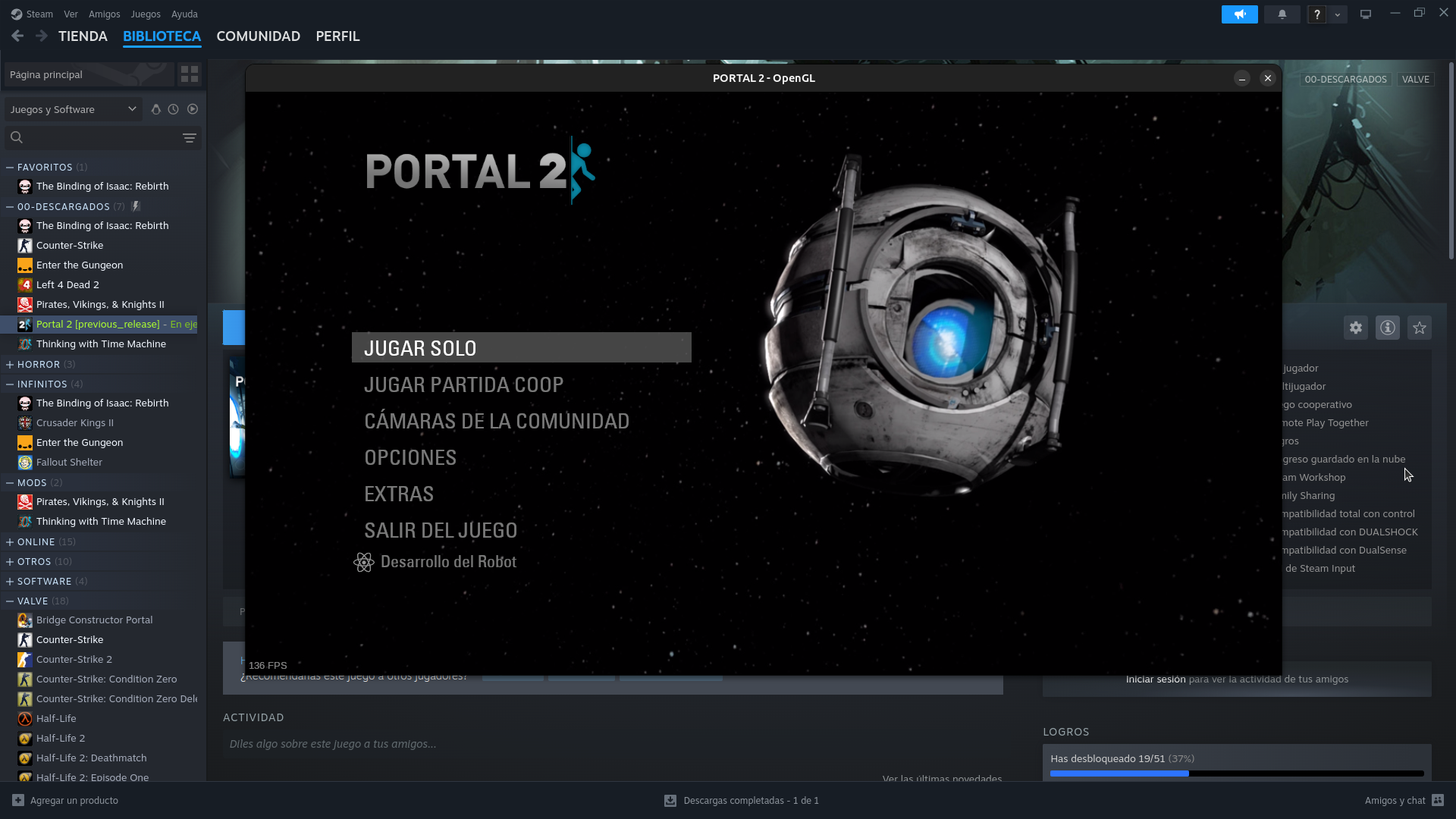Expand the SOFTWARE category

point(10,581)
